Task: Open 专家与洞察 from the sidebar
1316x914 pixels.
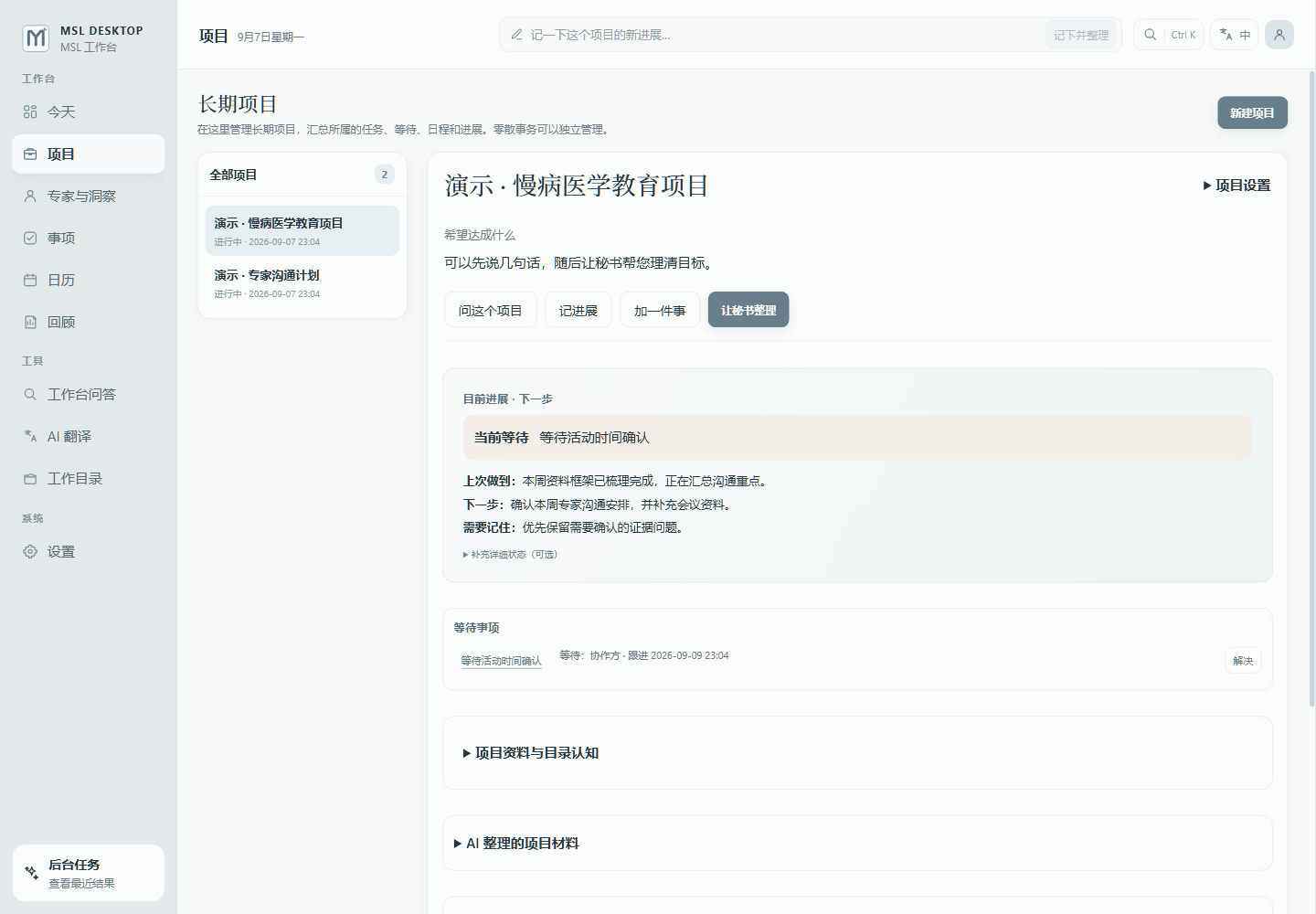Action: coord(89,196)
